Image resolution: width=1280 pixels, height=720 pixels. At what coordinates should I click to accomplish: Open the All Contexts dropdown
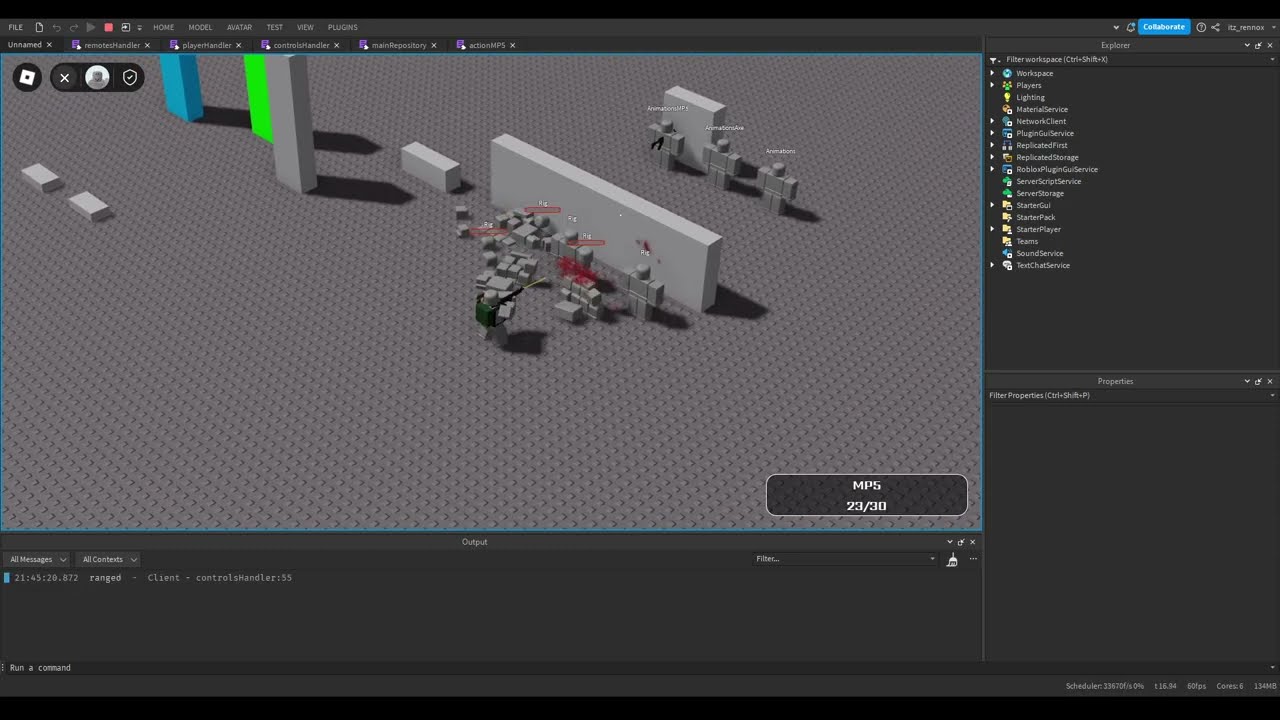109,560
